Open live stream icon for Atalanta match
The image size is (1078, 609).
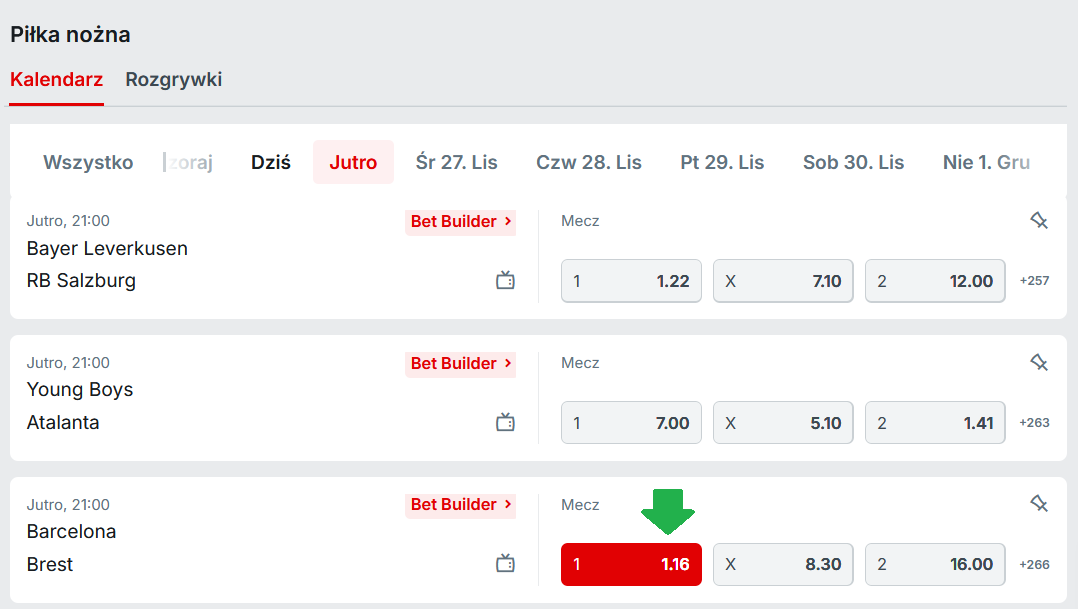point(506,423)
